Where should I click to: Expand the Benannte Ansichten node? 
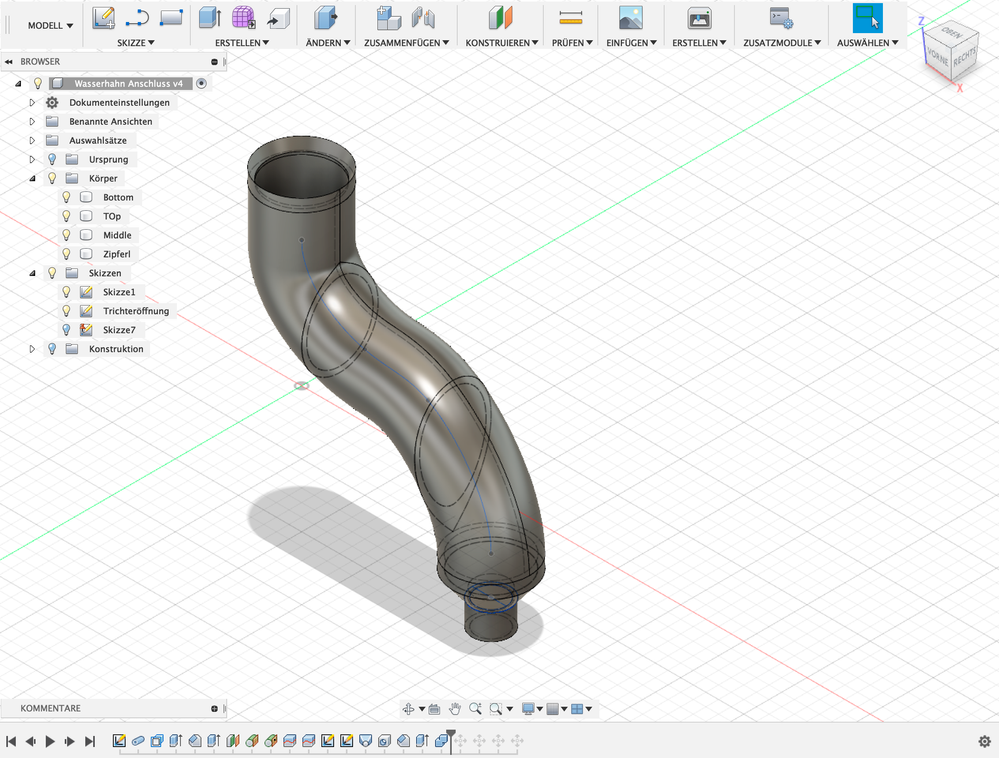click(32, 122)
